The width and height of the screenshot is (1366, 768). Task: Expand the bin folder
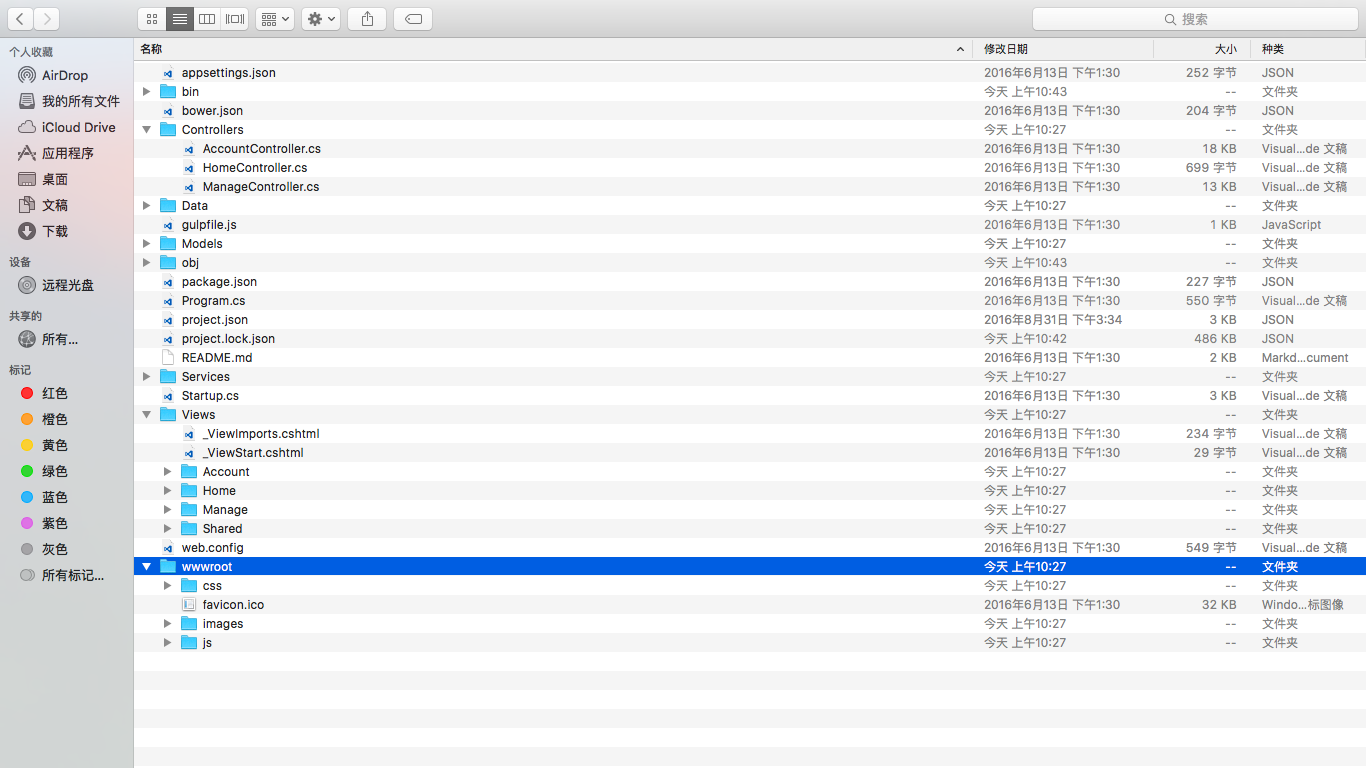pos(146,91)
